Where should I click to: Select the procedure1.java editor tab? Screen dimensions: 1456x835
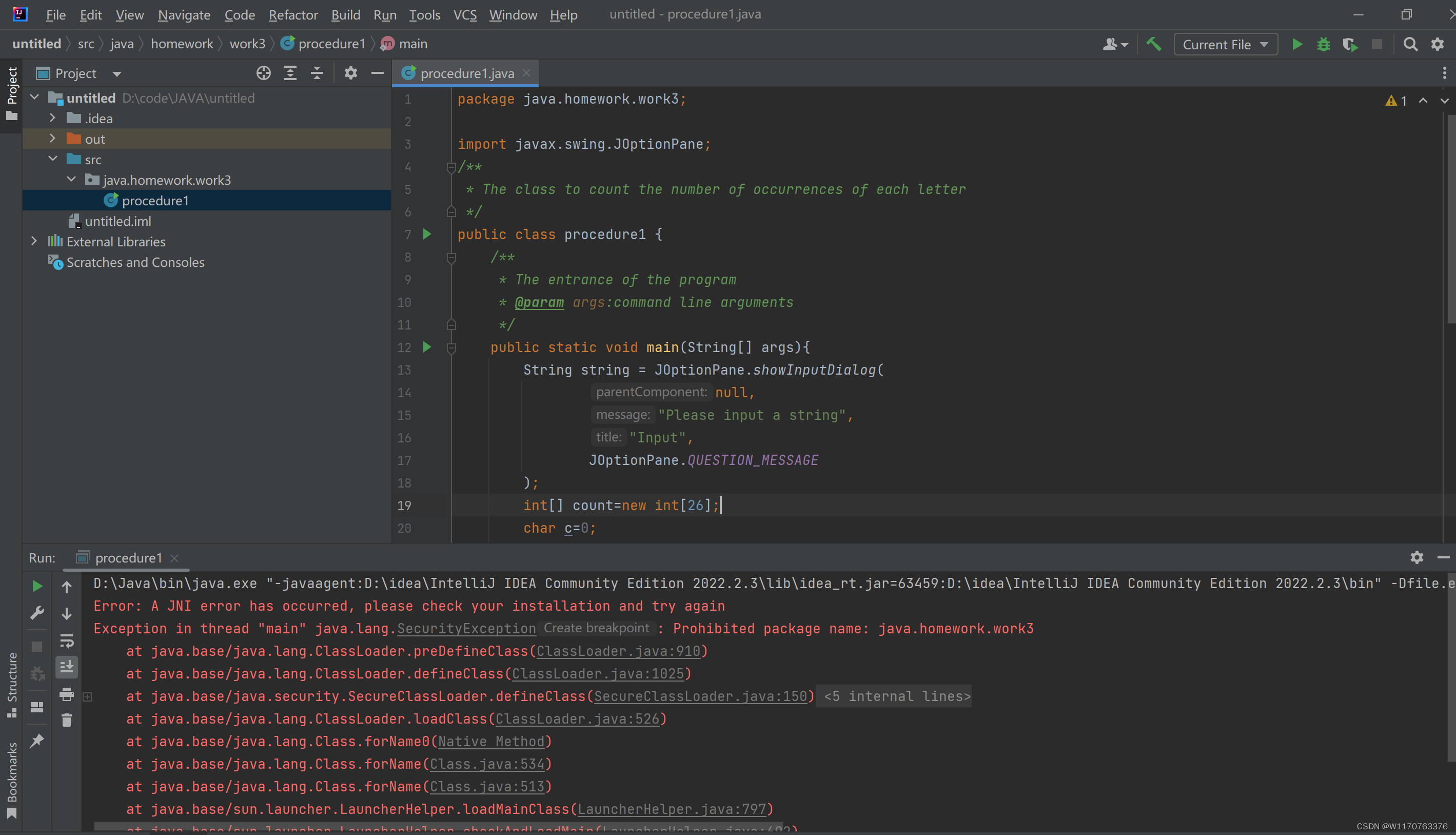click(x=466, y=73)
